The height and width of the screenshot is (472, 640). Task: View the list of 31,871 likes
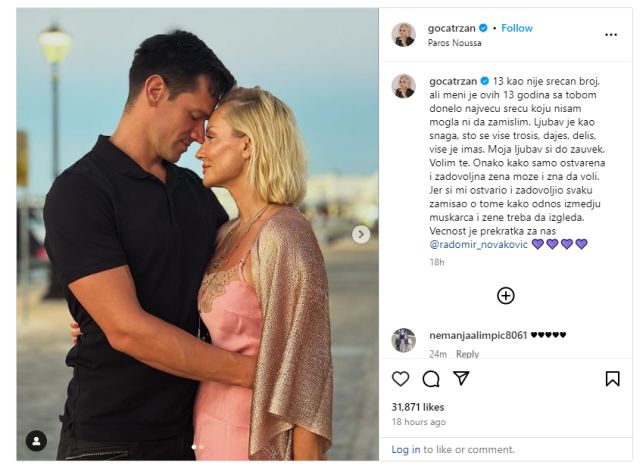point(418,407)
